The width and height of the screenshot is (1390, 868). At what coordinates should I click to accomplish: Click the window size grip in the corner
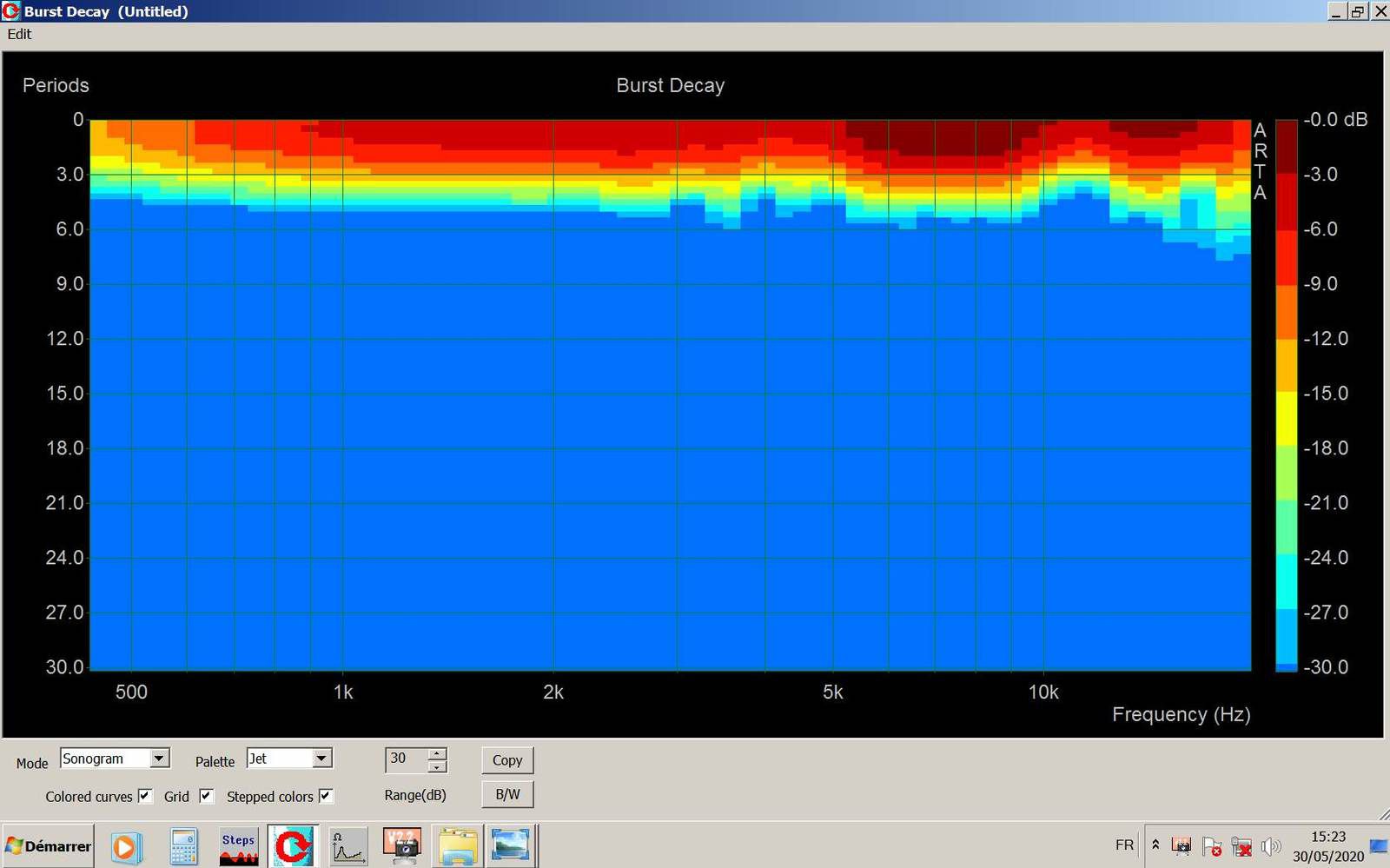point(1383,814)
